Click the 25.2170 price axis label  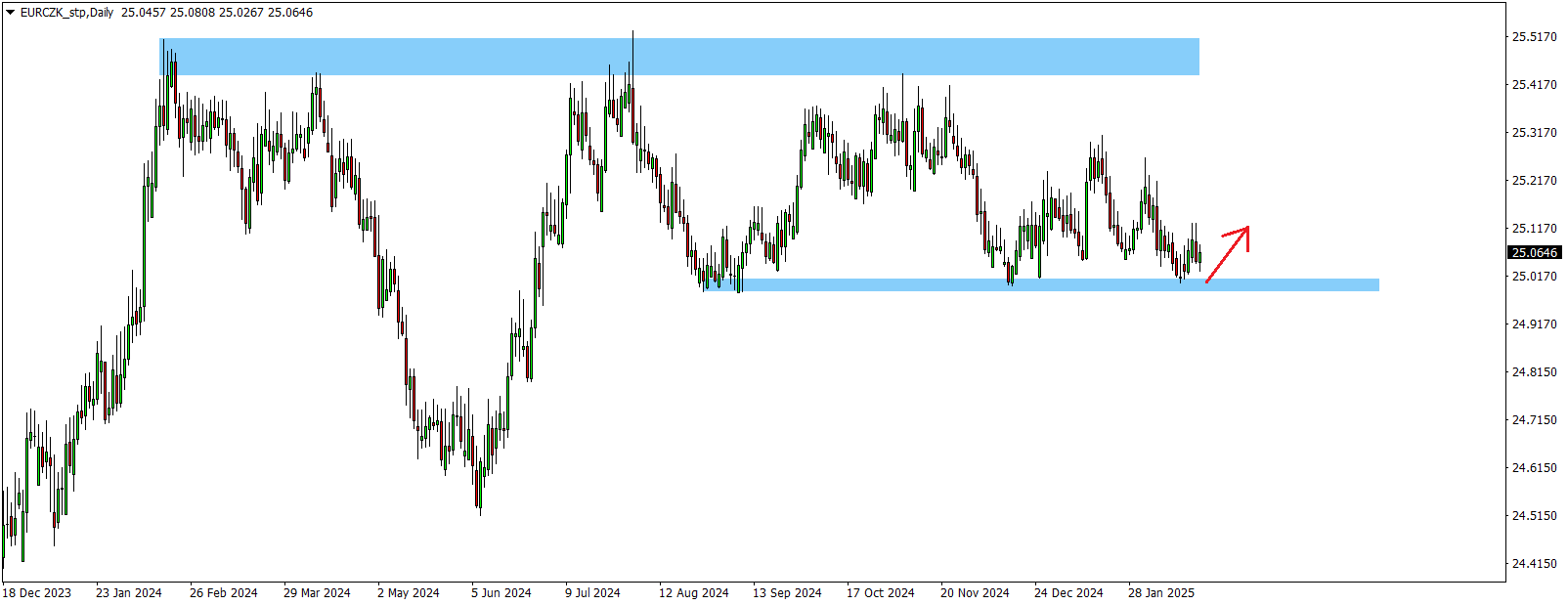[x=1534, y=181]
